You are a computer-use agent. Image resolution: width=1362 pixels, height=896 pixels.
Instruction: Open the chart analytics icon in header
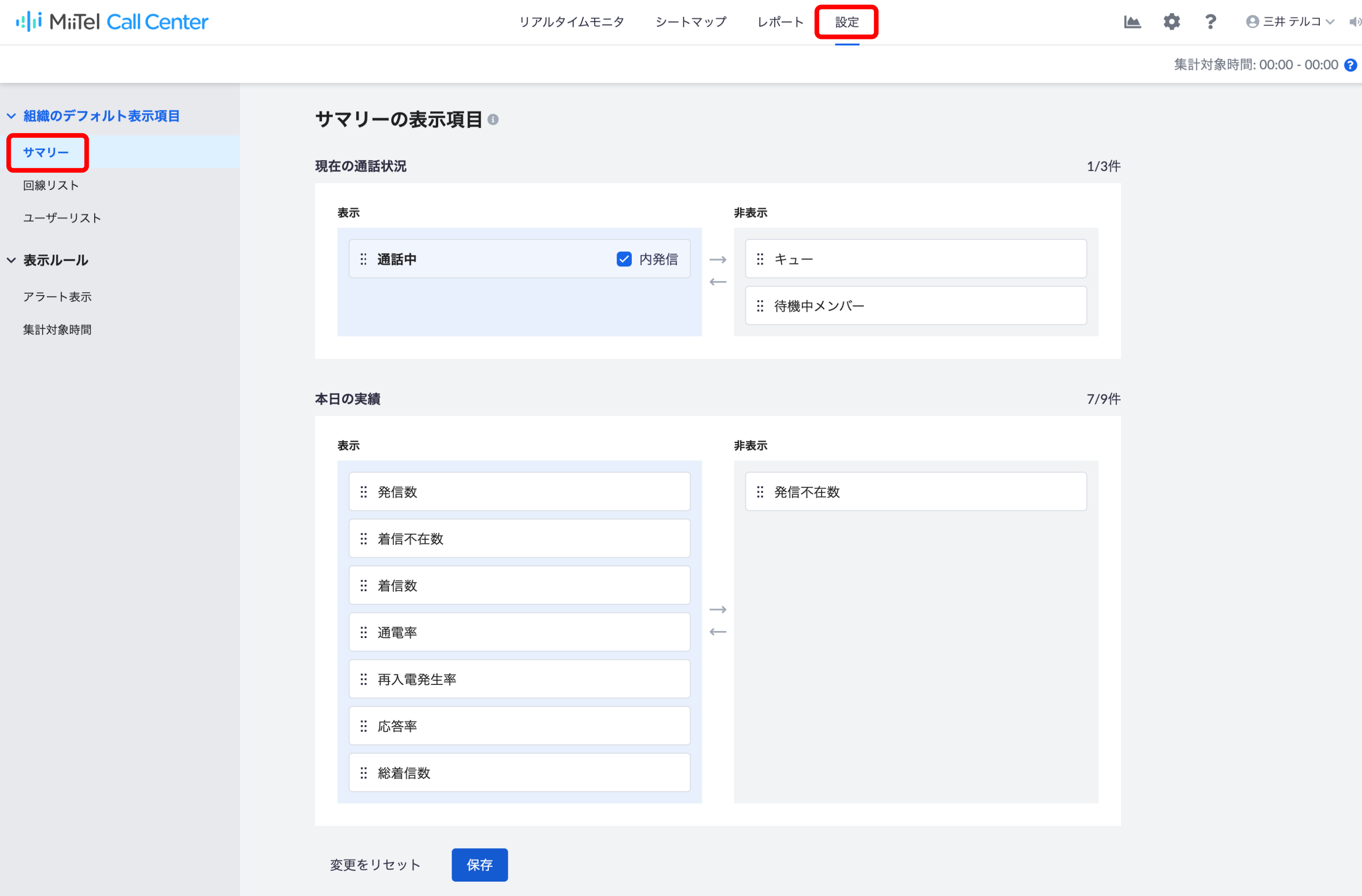pyautogui.click(x=1132, y=22)
